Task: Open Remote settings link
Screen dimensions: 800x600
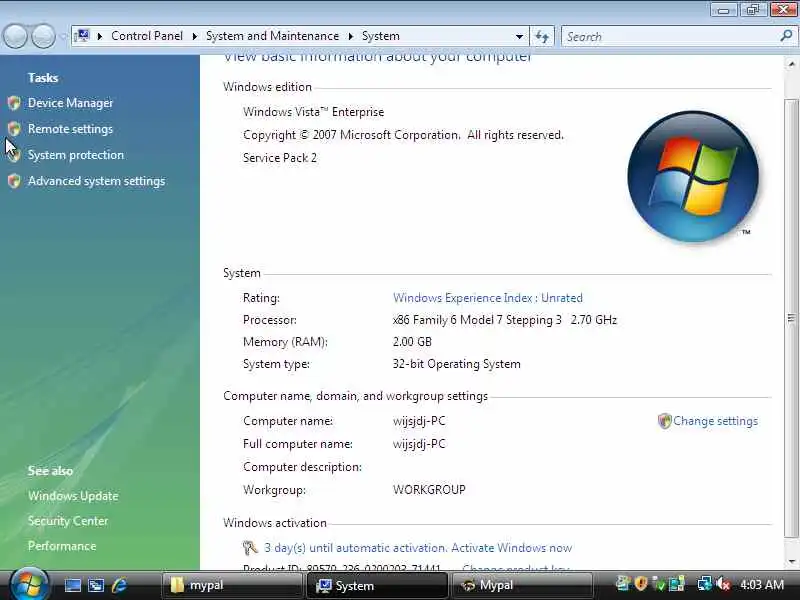Action: tap(70, 129)
